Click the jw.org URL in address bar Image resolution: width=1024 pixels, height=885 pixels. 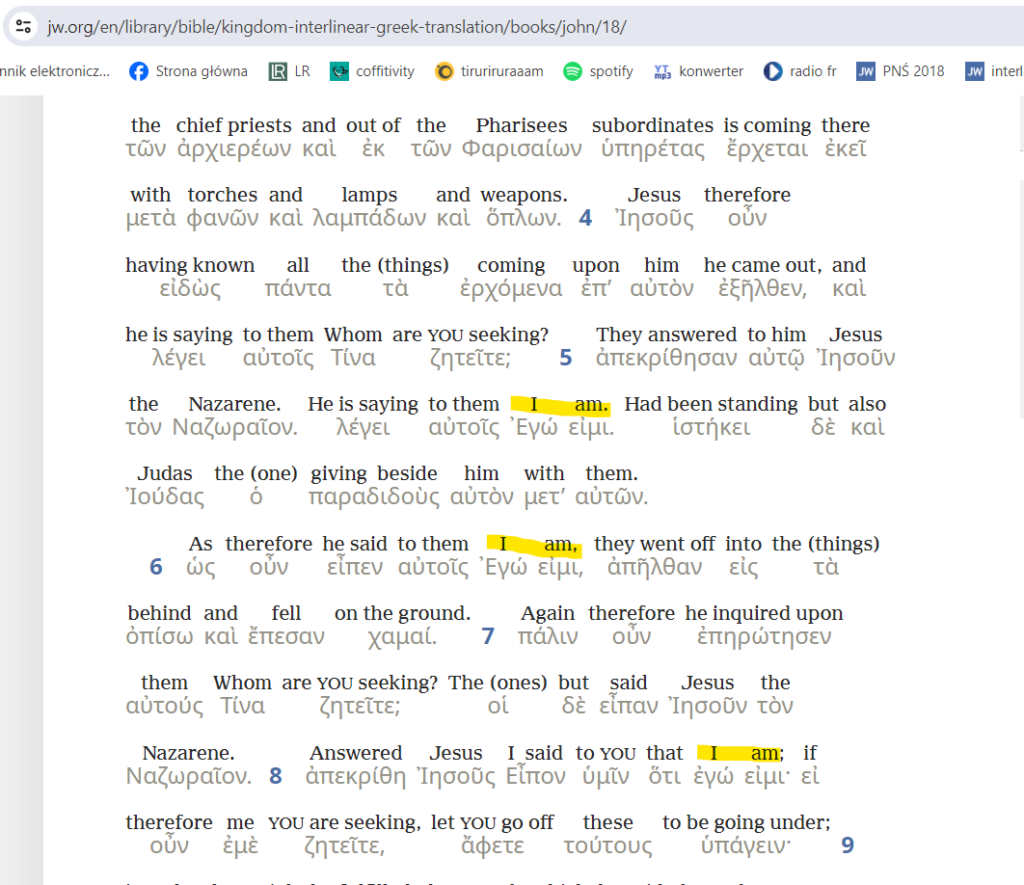(336, 27)
